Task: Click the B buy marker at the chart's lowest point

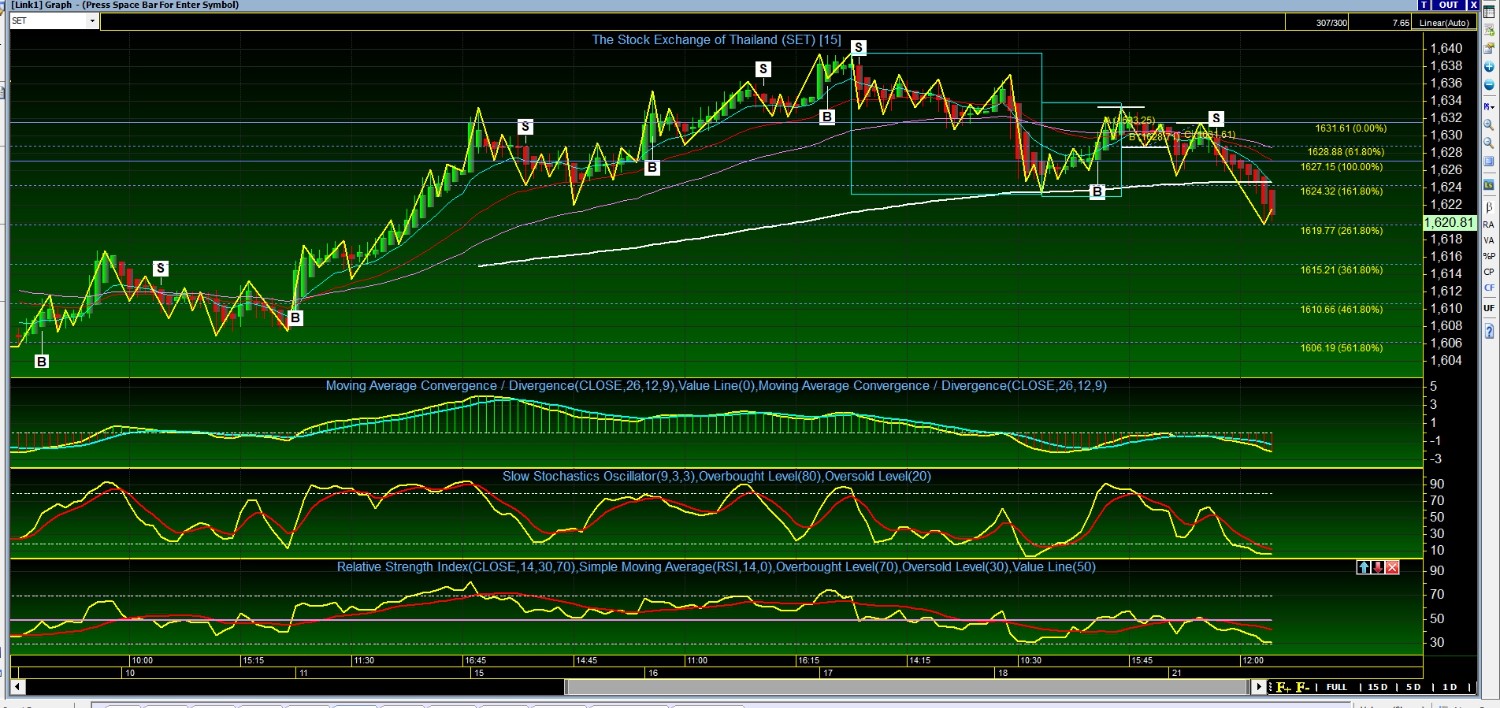Action: [x=42, y=361]
